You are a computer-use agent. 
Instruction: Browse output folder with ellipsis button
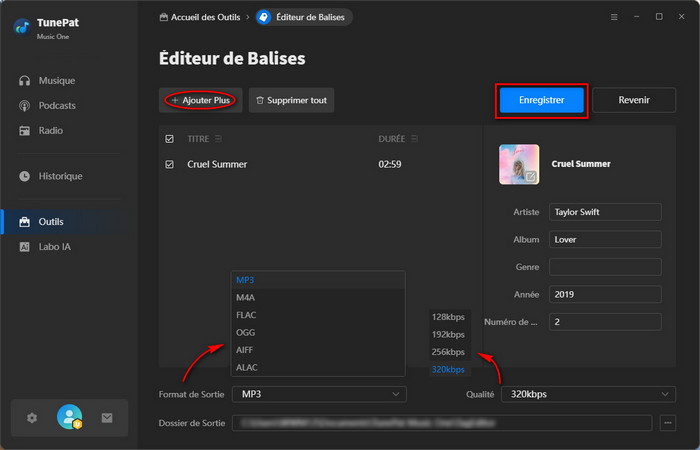667,423
